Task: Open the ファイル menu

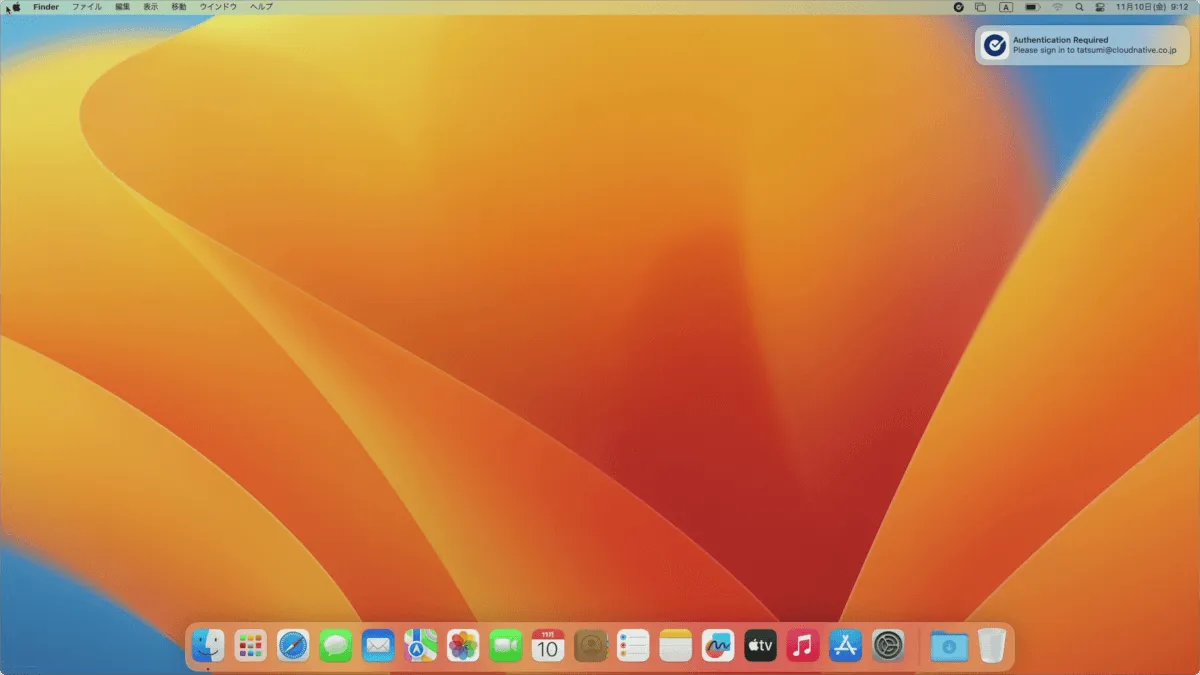Action: point(86,7)
